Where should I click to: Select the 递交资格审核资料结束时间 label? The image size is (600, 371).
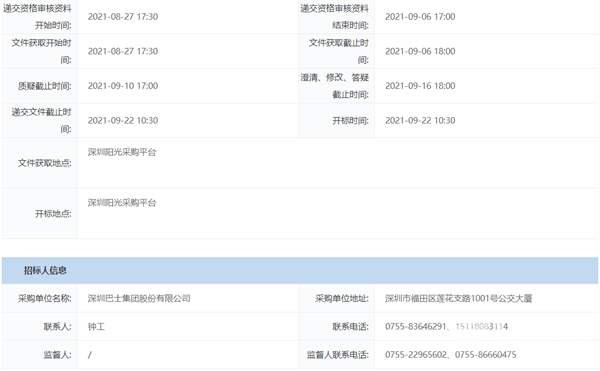pos(334,17)
